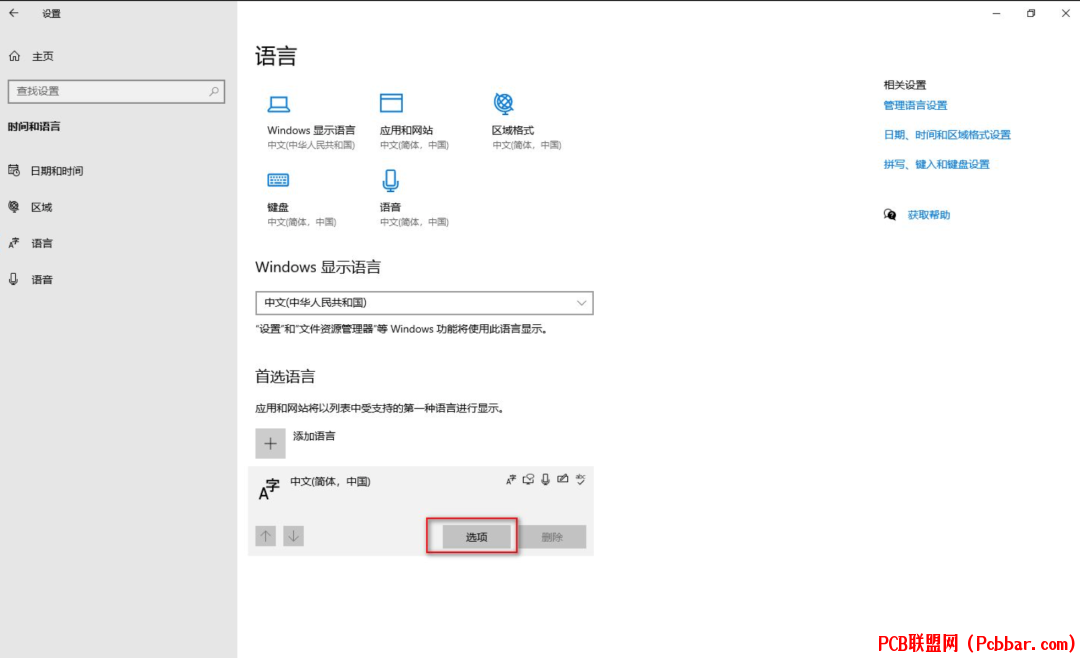
Task: Click the 主页 label in the sidebar
Action: coord(43,56)
